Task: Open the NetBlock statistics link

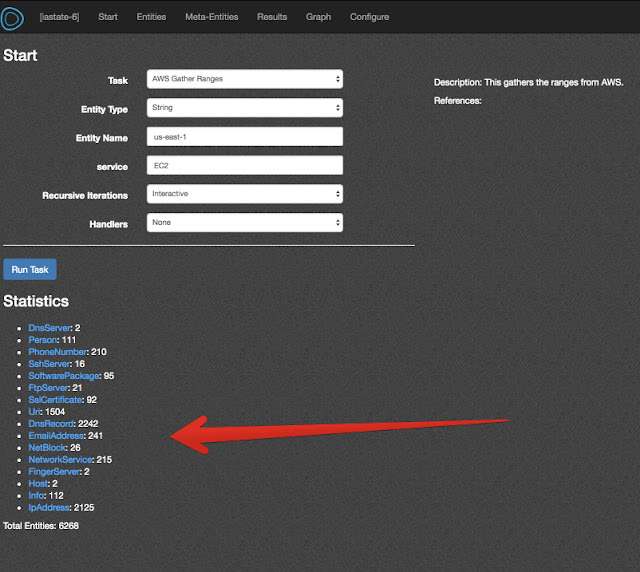Action: tap(47, 447)
